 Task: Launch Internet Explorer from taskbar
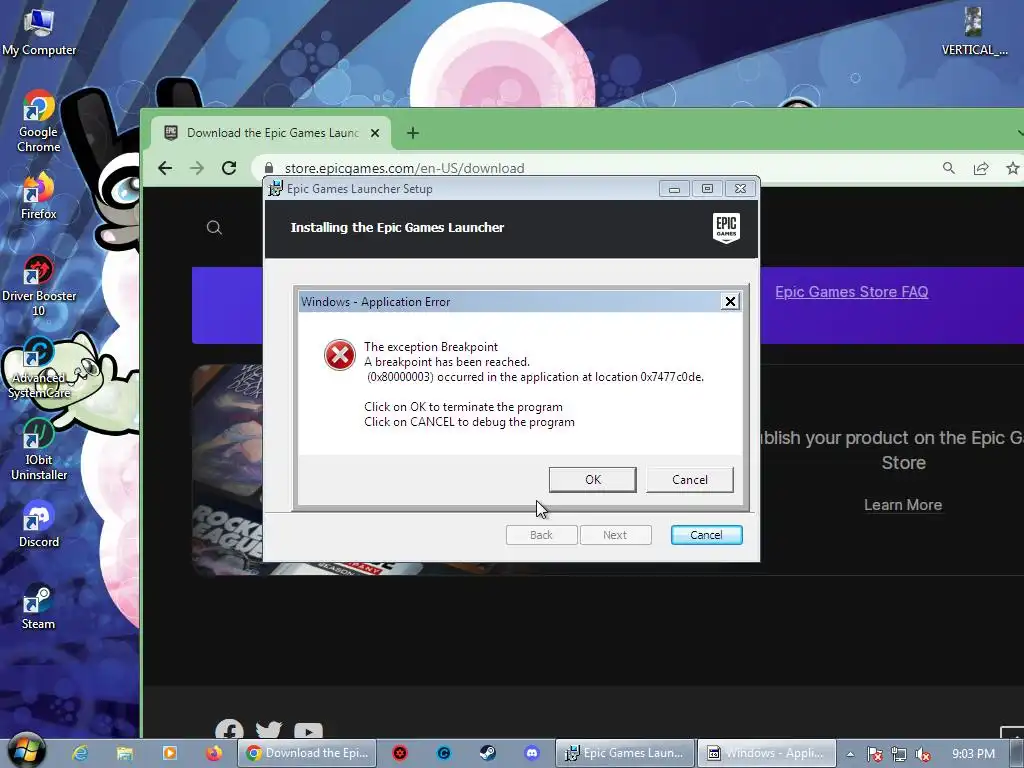[80, 753]
